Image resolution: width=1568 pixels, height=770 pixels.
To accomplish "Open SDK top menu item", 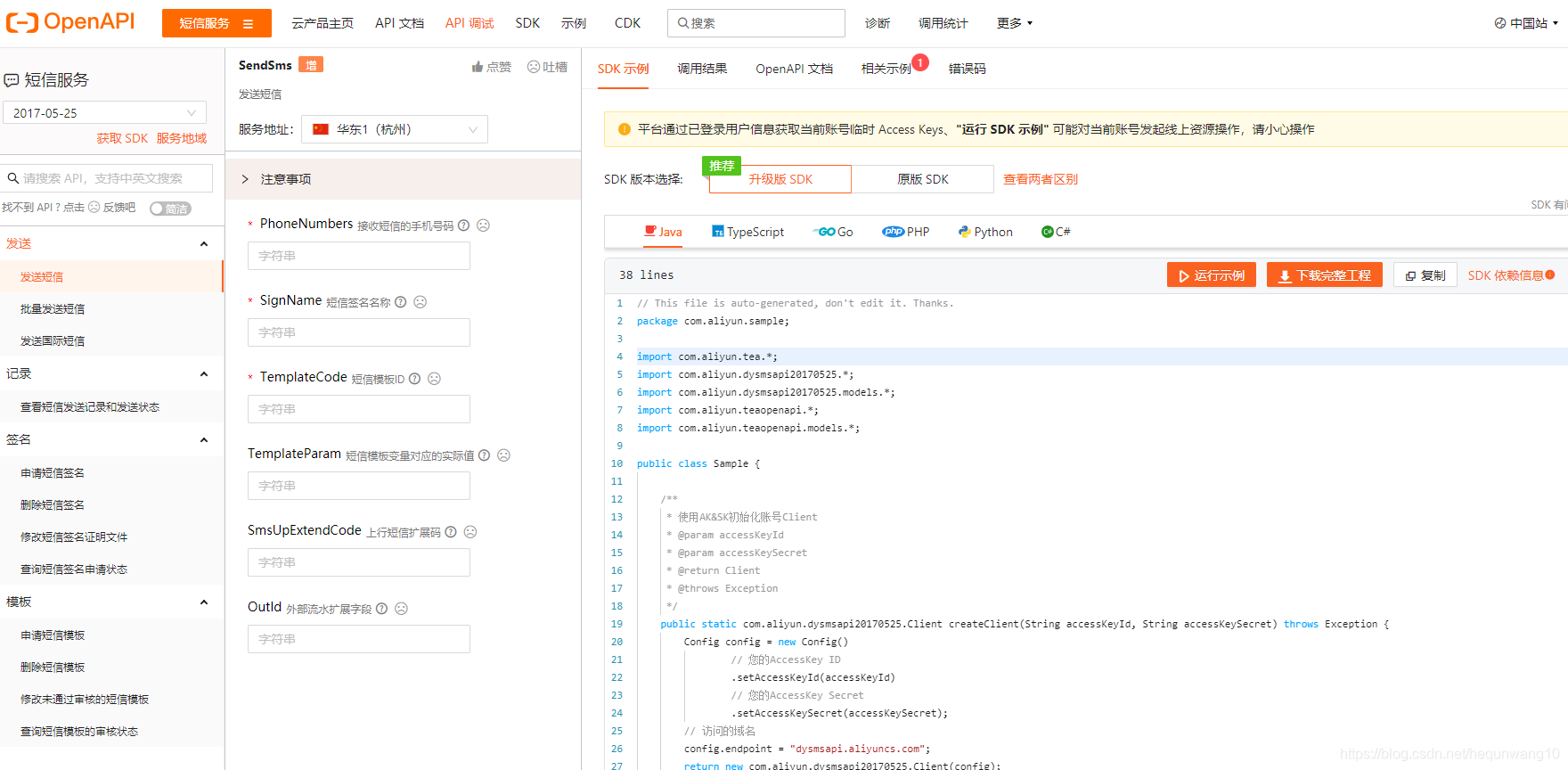I will click(527, 23).
